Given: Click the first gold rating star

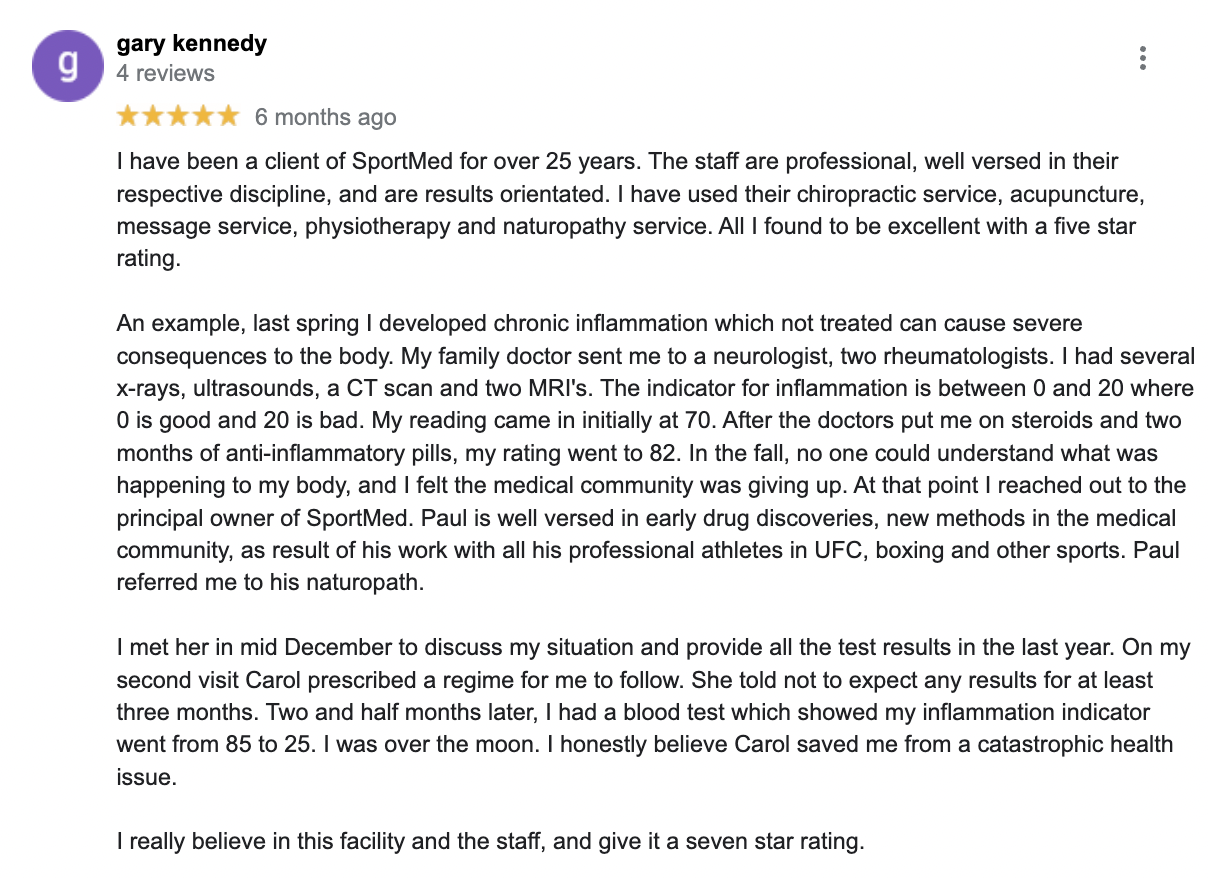Looking at the screenshot, I should pos(128,117).
